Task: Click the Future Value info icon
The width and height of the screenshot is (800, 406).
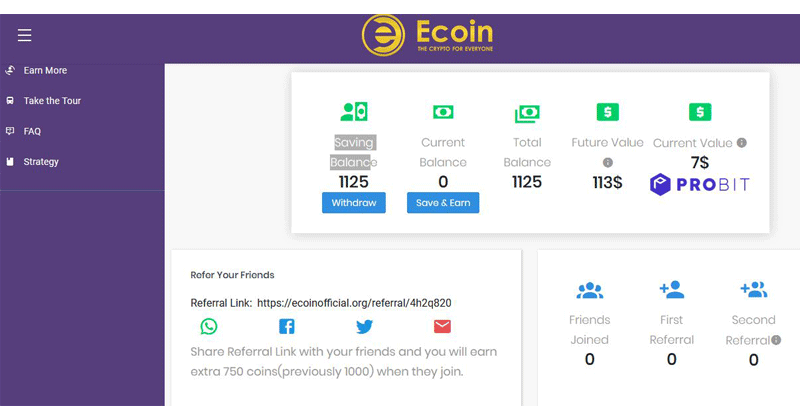Action: coord(608,163)
